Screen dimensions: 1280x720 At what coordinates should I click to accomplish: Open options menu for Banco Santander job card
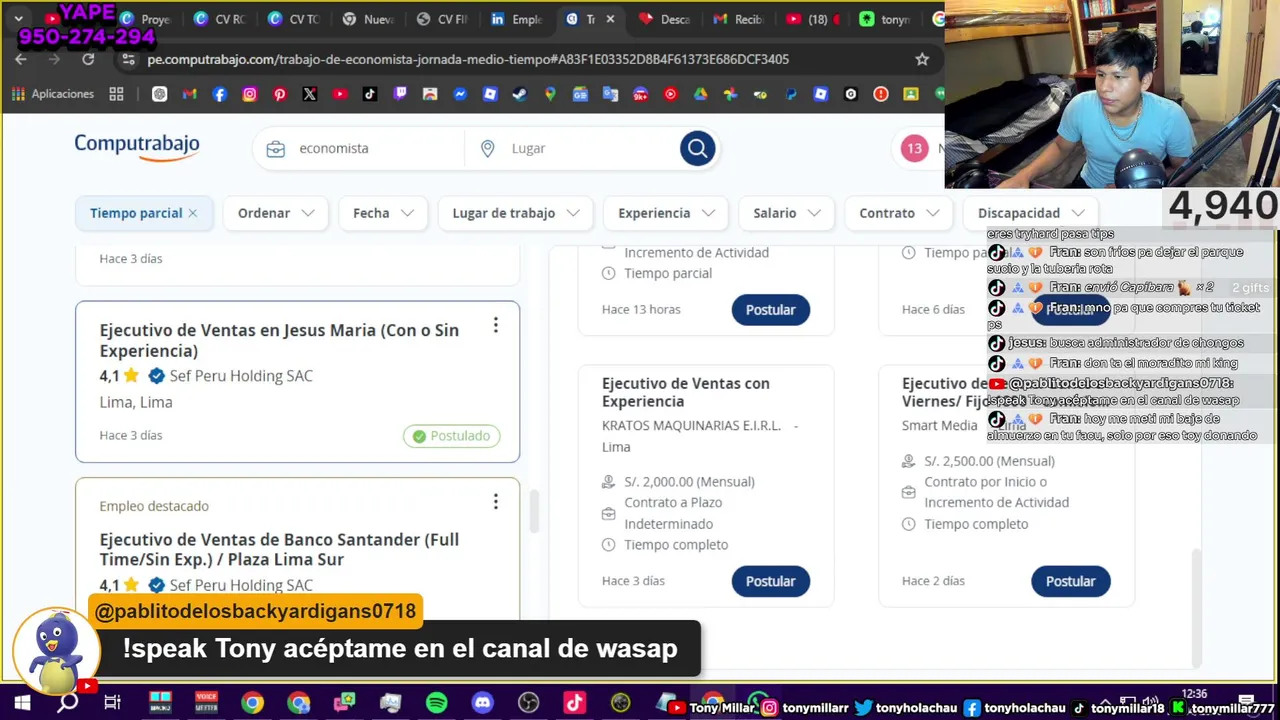495,502
